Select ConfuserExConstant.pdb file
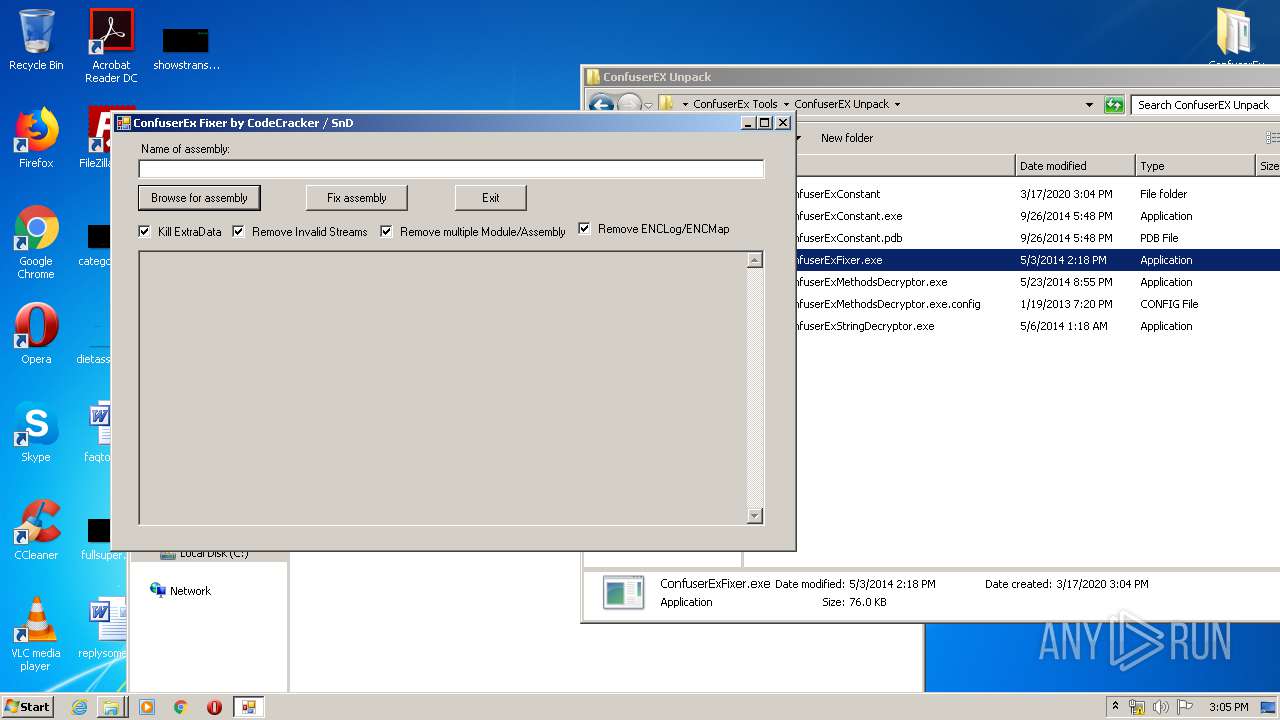 [x=1037, y=238]
